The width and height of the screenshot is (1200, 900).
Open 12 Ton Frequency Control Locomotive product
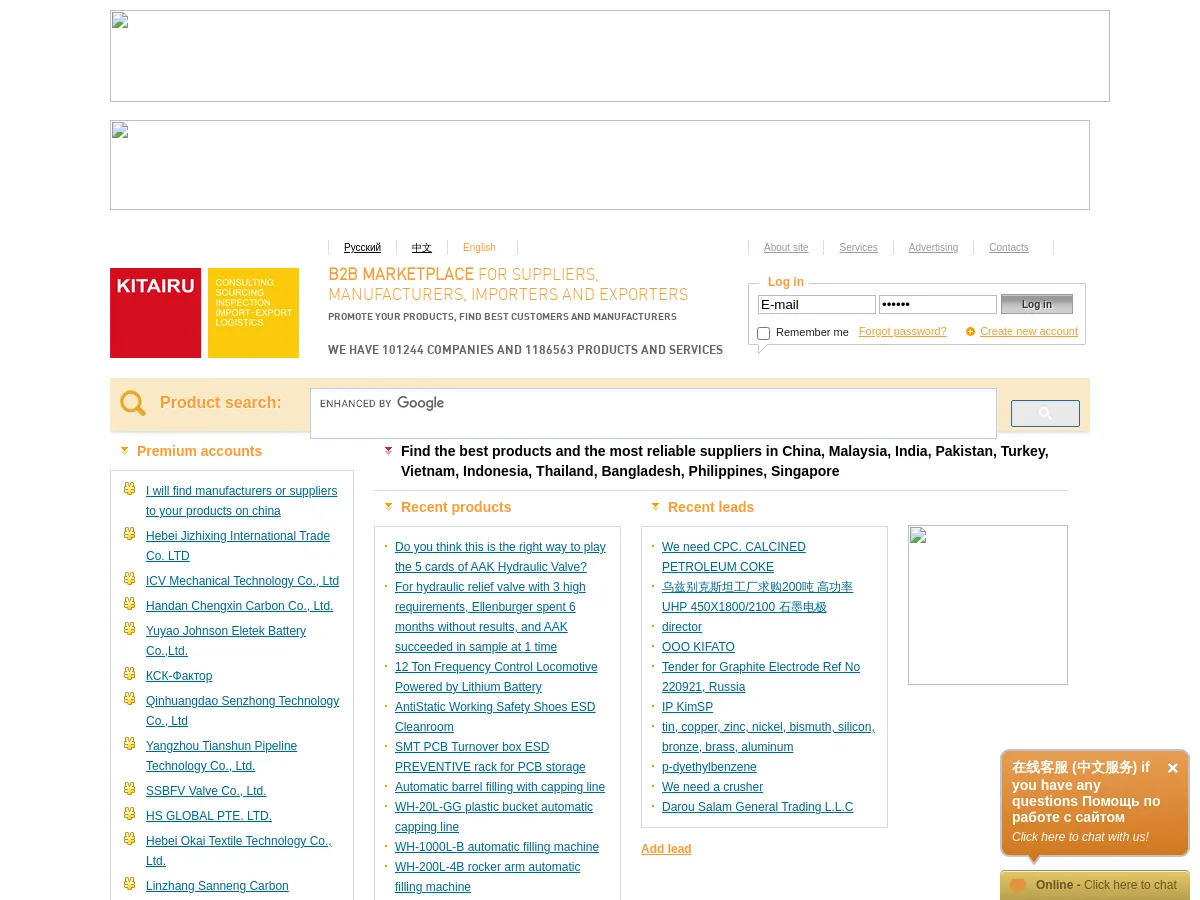click(x=496, y=677)
